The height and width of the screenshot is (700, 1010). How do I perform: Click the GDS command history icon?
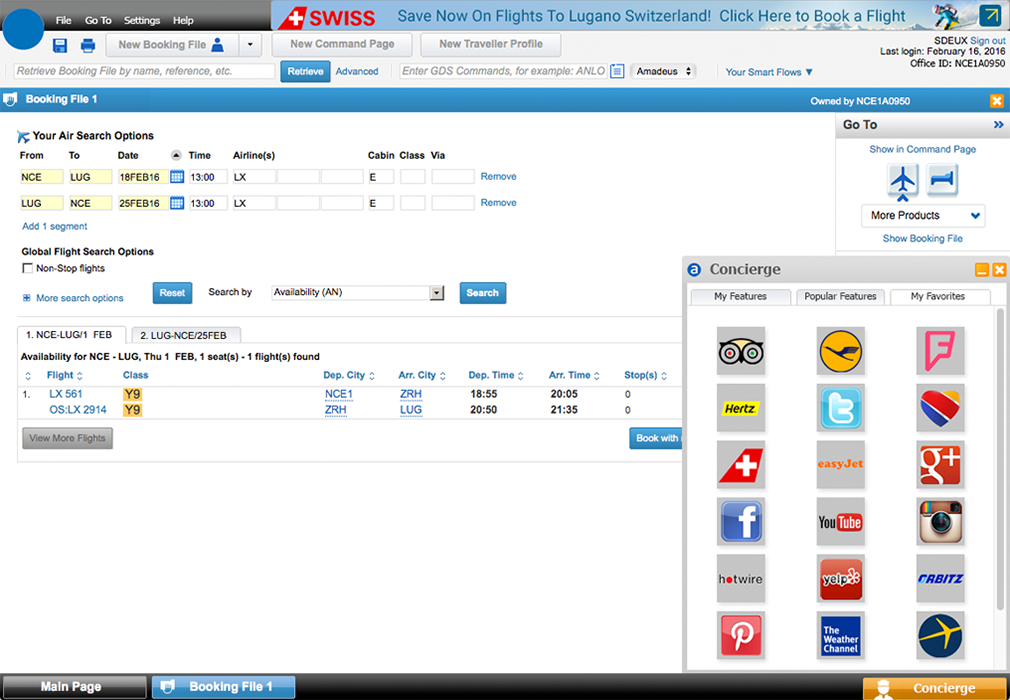(617, 71)
